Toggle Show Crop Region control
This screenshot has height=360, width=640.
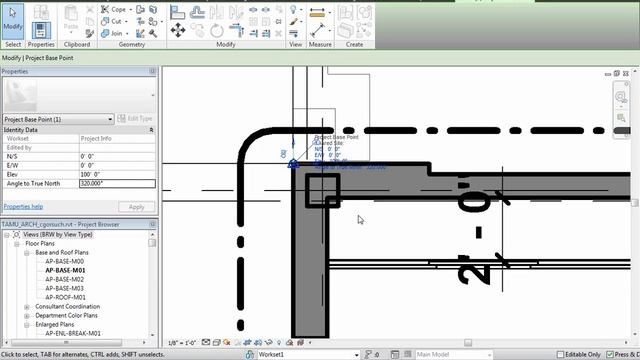coord(258,342)
